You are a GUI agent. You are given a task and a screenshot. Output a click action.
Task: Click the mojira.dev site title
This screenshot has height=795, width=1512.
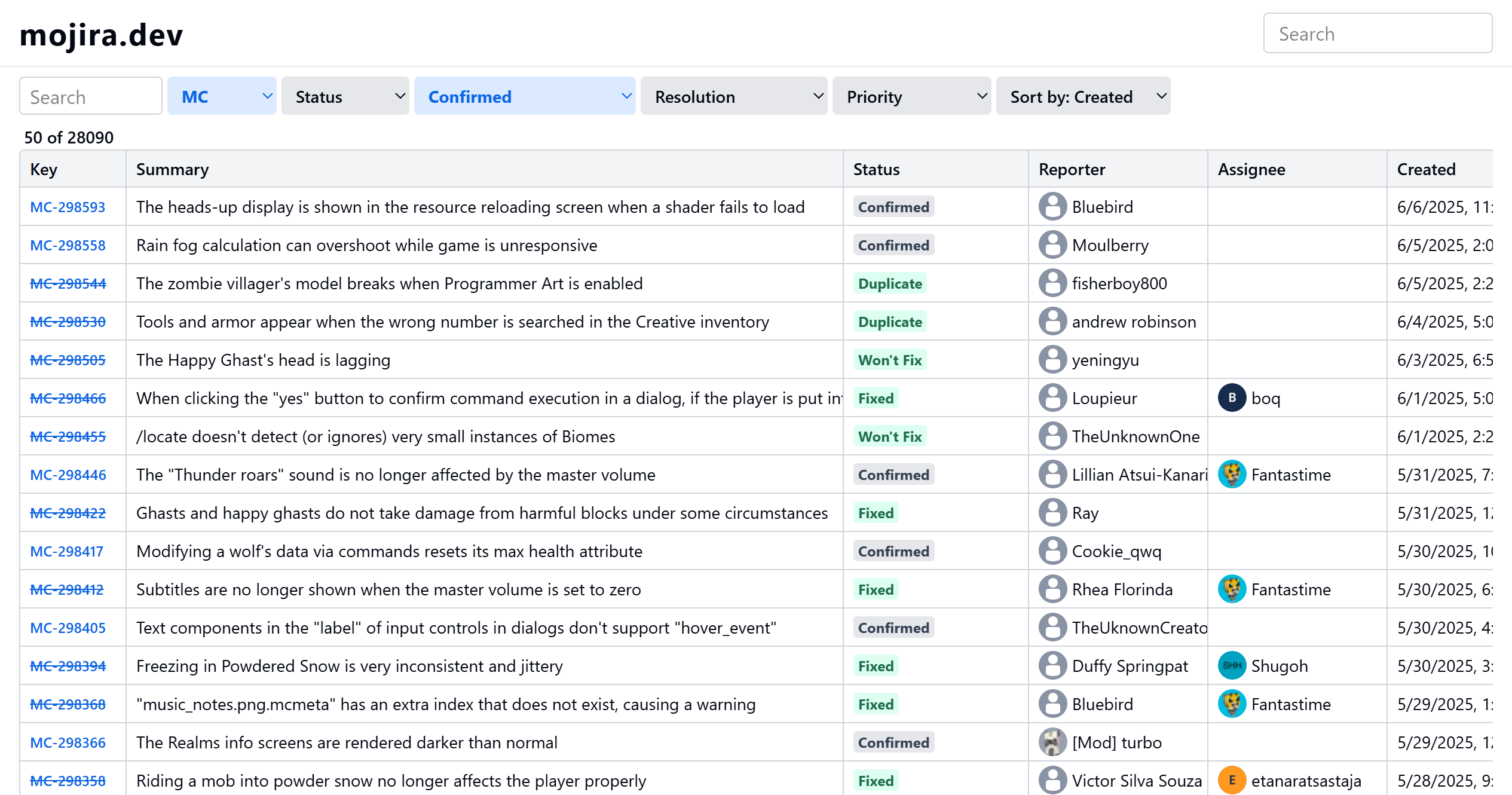(101, 35)
